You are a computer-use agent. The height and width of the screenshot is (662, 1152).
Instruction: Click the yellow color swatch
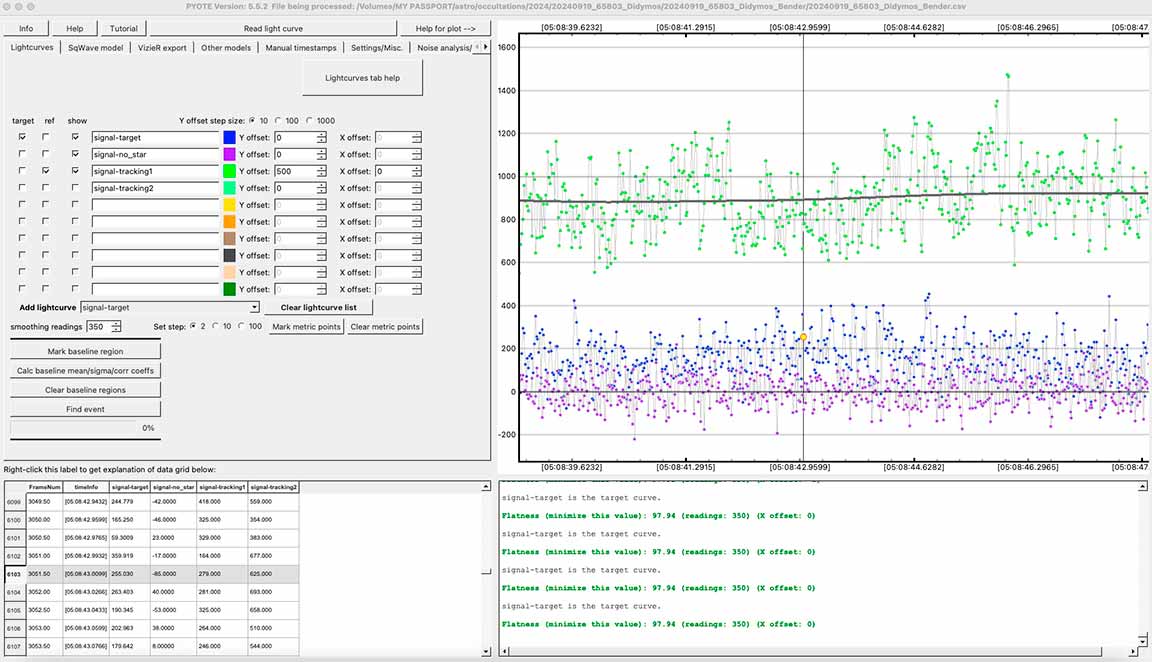point(229,205)
